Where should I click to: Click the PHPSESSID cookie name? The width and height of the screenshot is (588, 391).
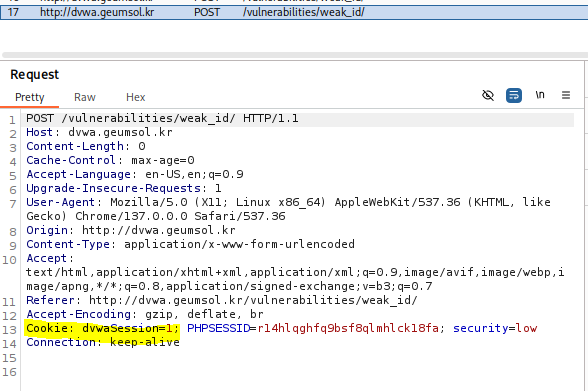[218, 328]
